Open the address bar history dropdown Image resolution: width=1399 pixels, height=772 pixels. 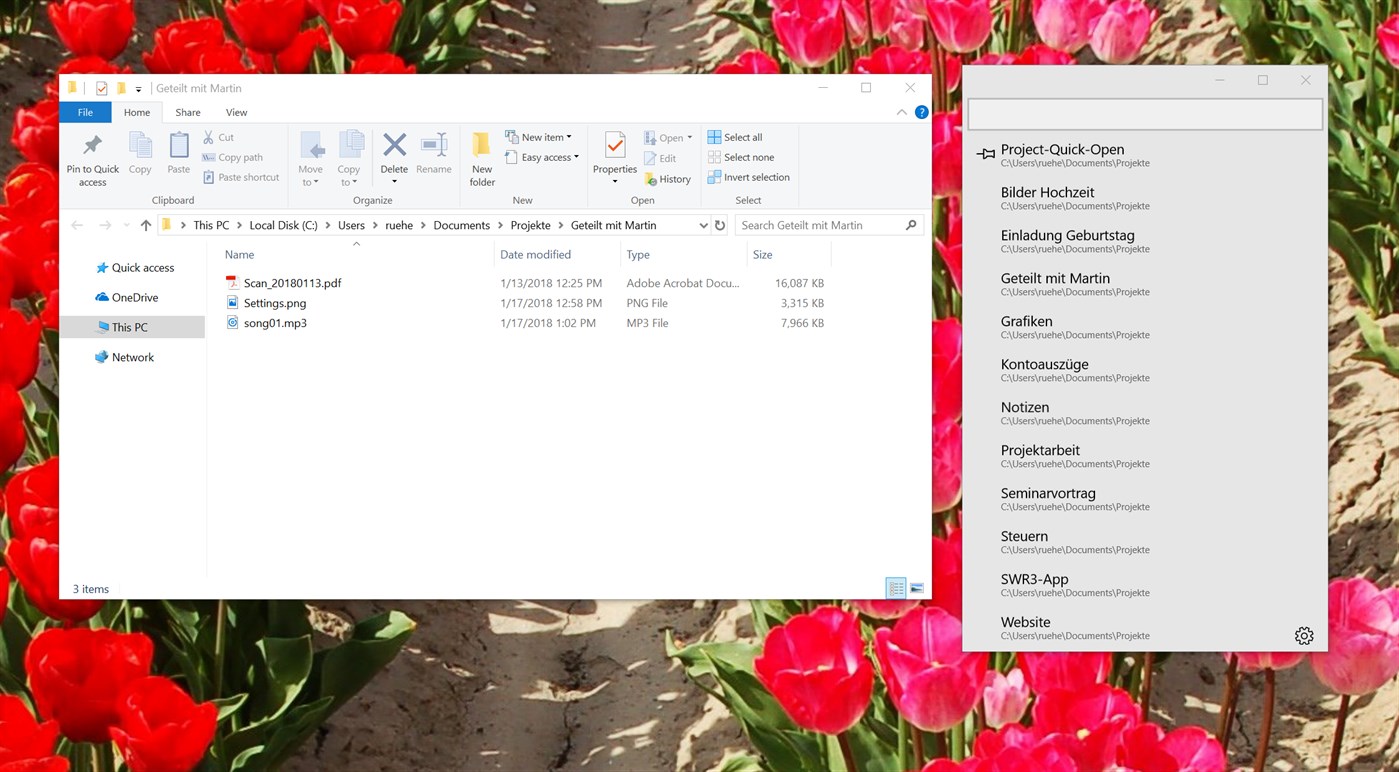(704, 225)
